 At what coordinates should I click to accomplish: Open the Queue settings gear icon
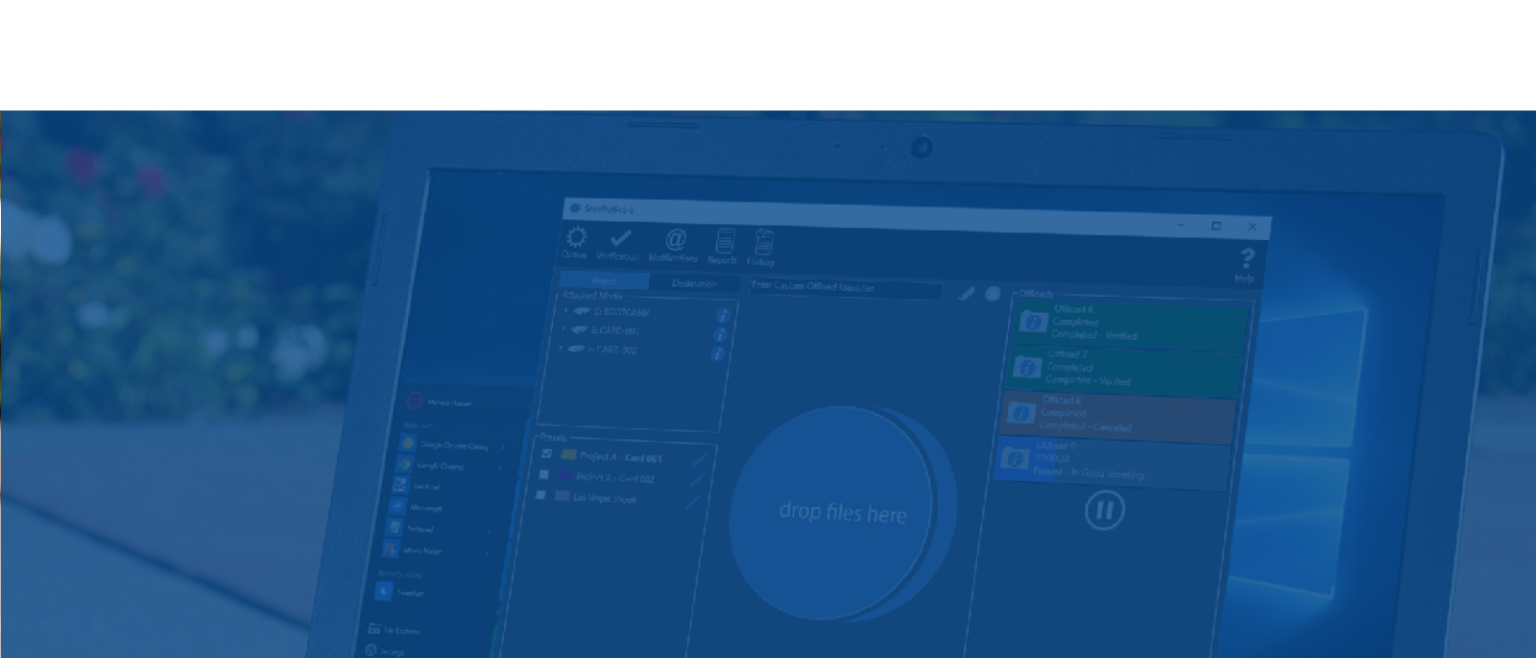[x=576, y=238]
